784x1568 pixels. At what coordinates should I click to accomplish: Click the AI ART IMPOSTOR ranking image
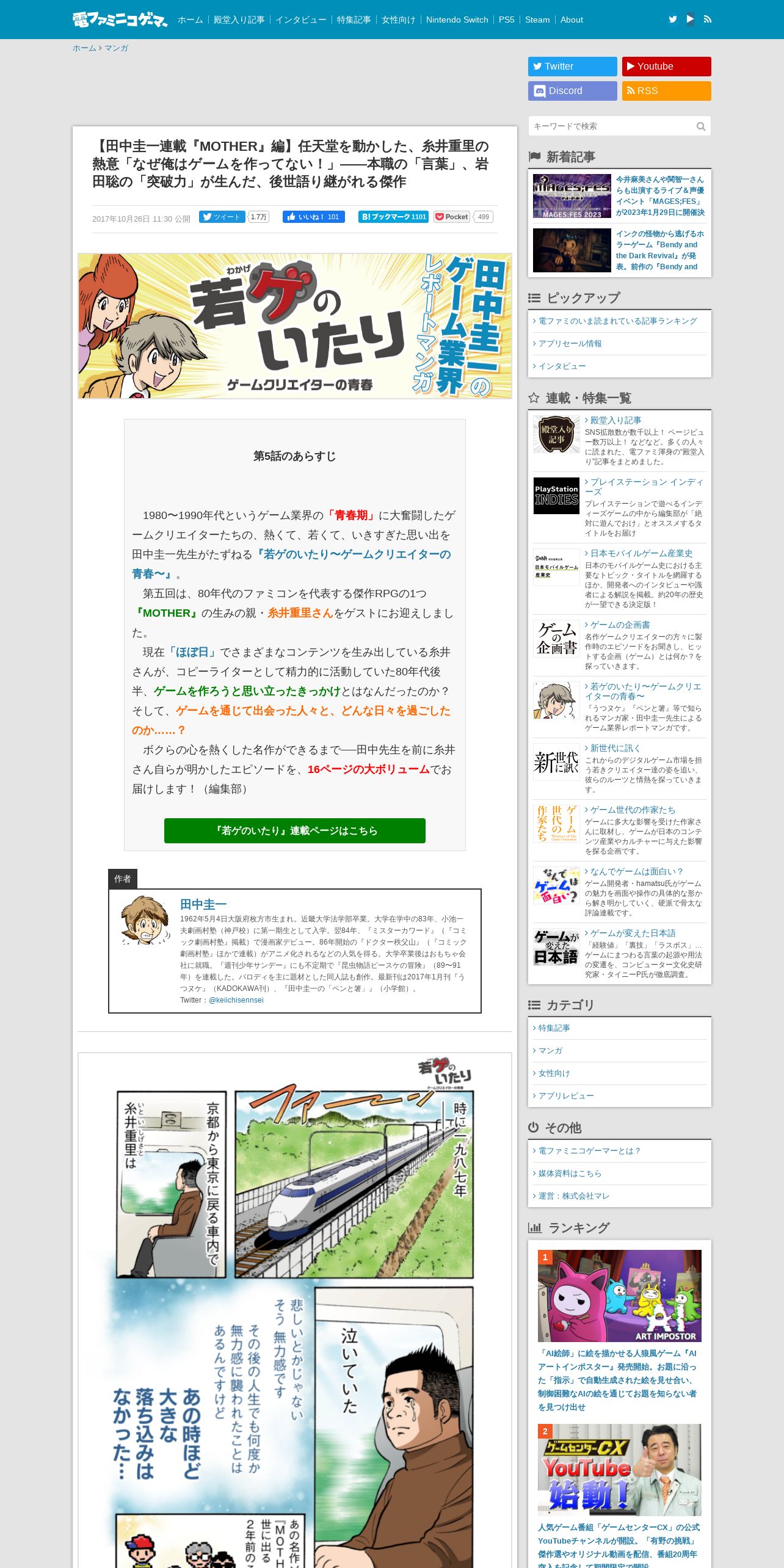tap(620, 1296)
